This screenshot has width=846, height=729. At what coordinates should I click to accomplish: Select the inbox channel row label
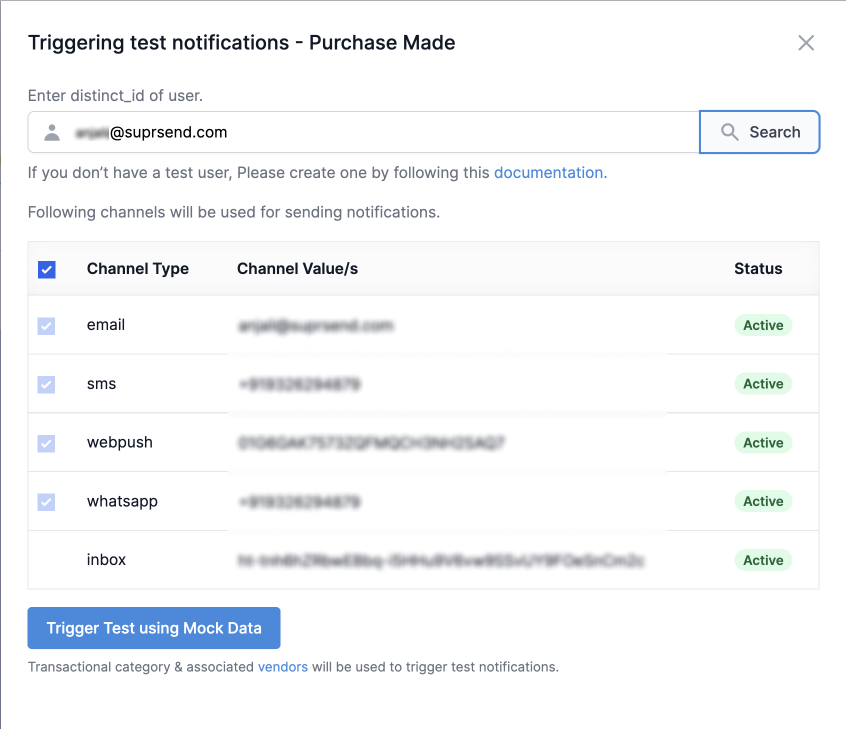[107, 560]
